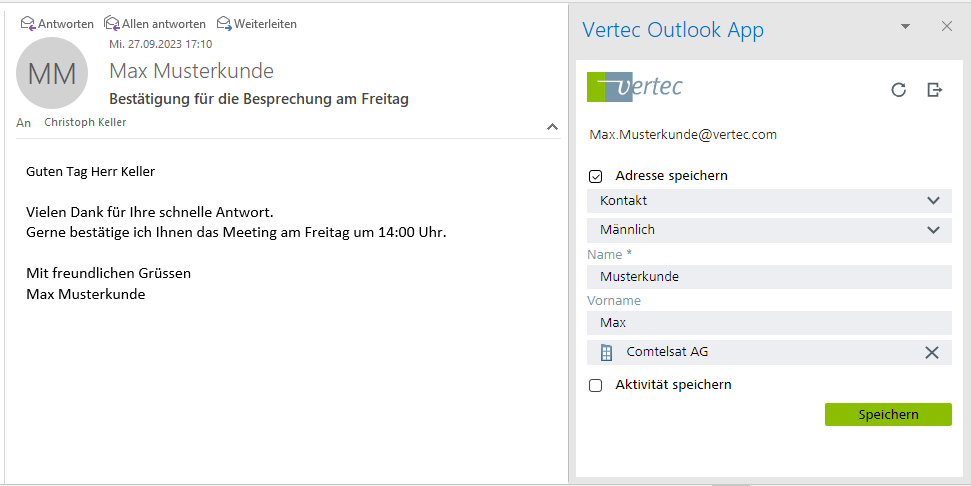Viewport: 971px width, 486px height.
Task: Collapse the email header details
Action: [552, 127]
